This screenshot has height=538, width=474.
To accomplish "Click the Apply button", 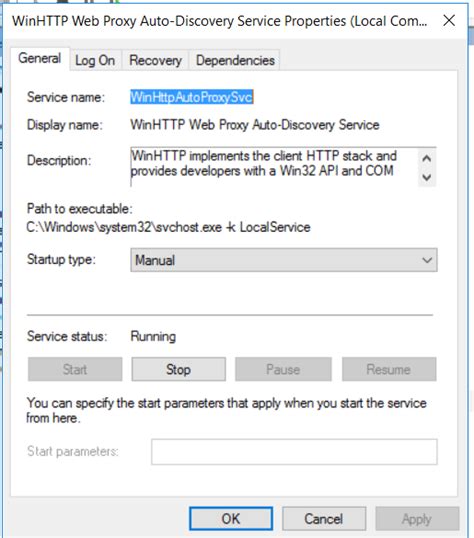I will [417, 519].
